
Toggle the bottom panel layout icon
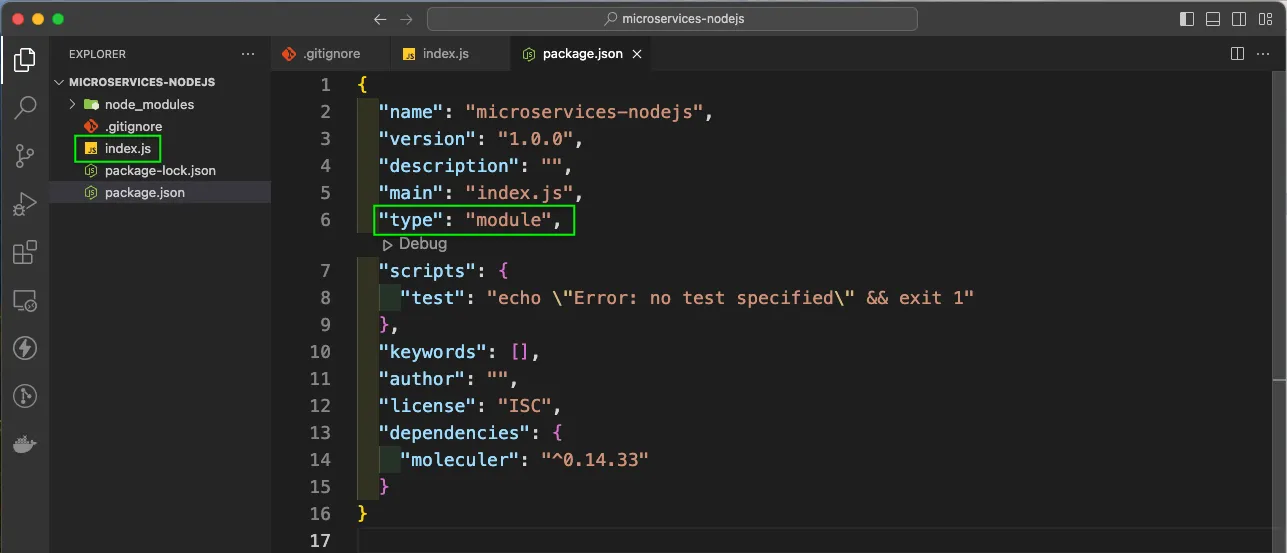tap(1213, 19)
